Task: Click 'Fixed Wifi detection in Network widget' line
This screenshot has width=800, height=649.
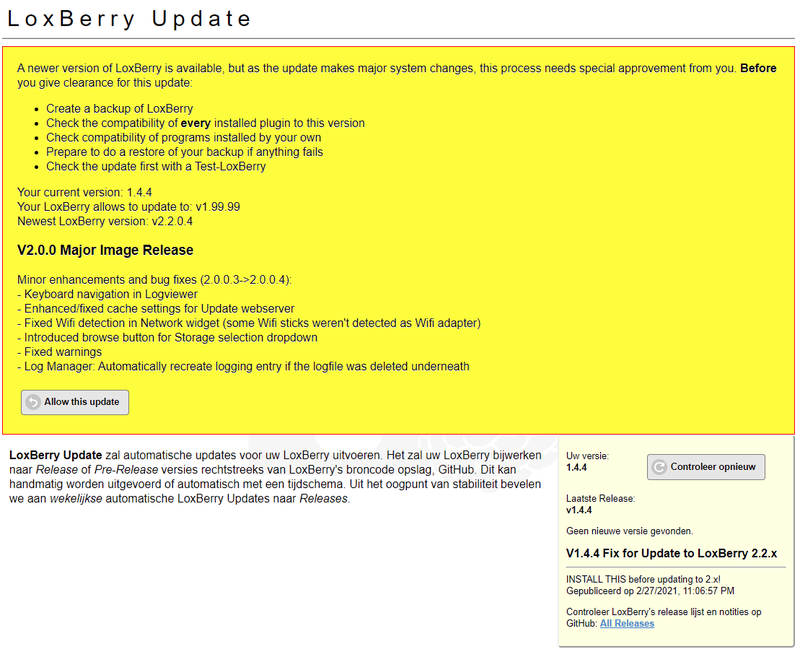Action: [249, 323]
